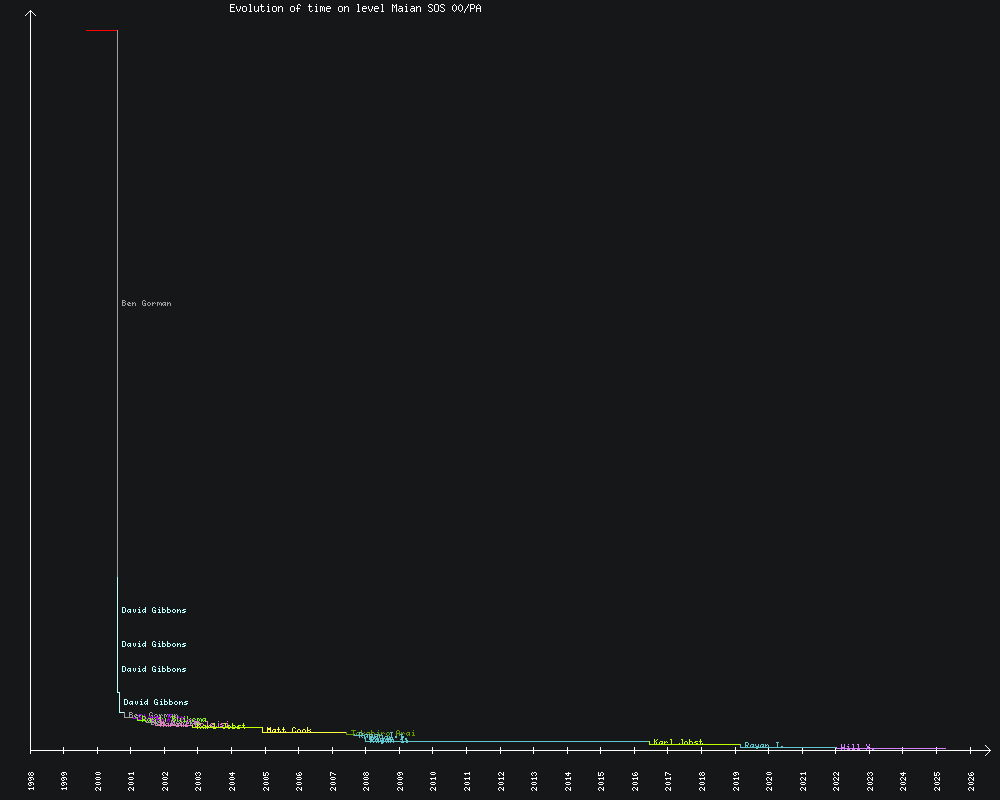Image resolution: width=1000 pixels, height=800 pixels.
Task: Click the y-axis upward arrowhead
Action: point(31,14)
